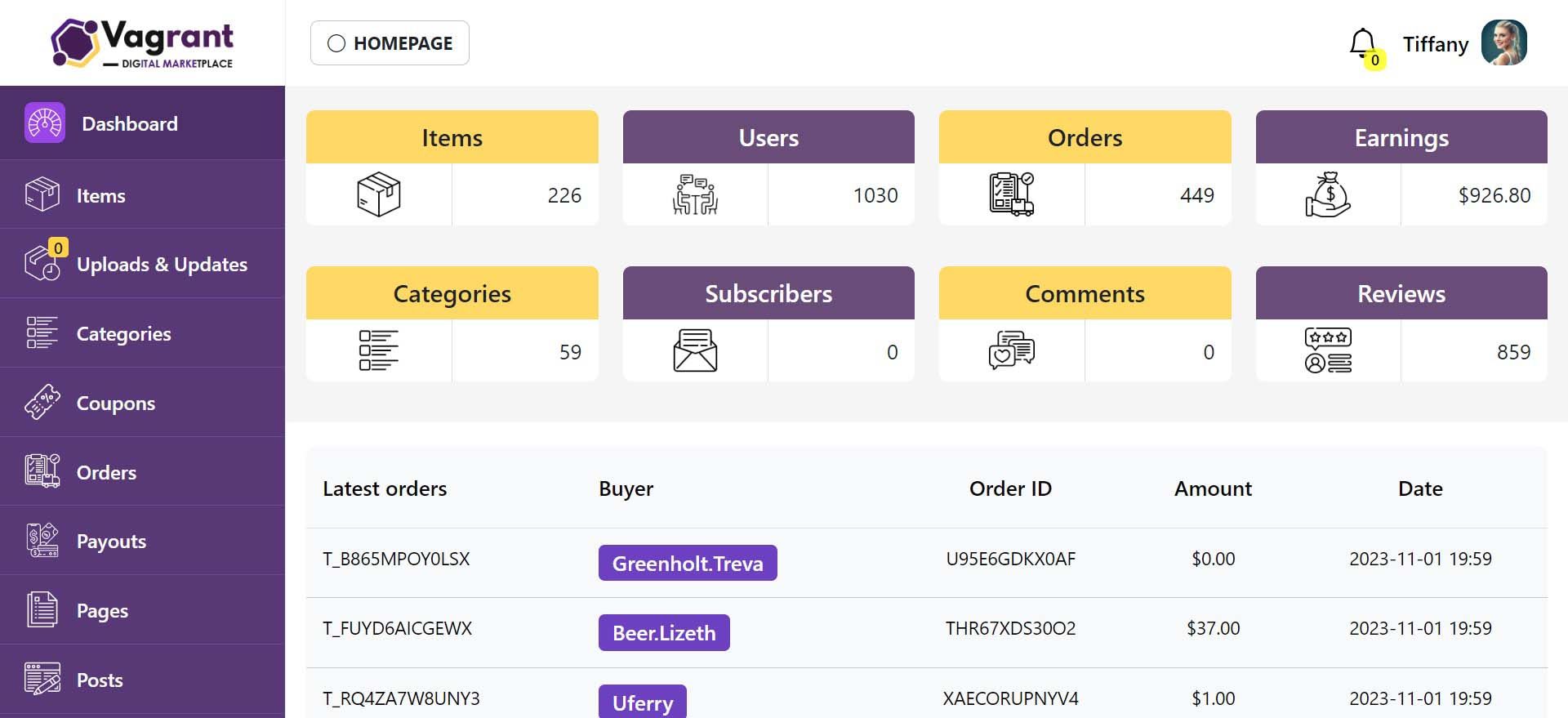Open Tiffany's profile avatar
The height and width of the screenshot is (718, 1568).
tap(1504, 42)
